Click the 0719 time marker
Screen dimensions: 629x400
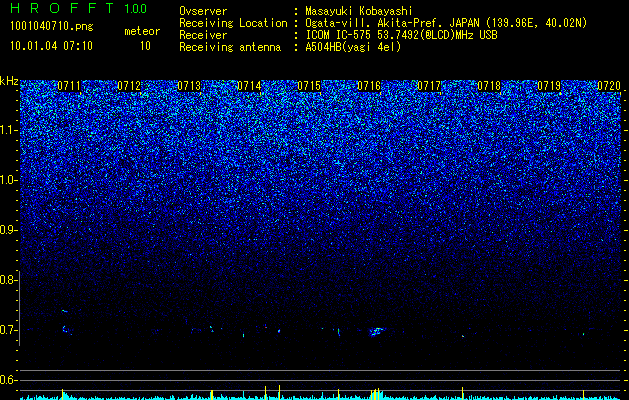(549, 86)
